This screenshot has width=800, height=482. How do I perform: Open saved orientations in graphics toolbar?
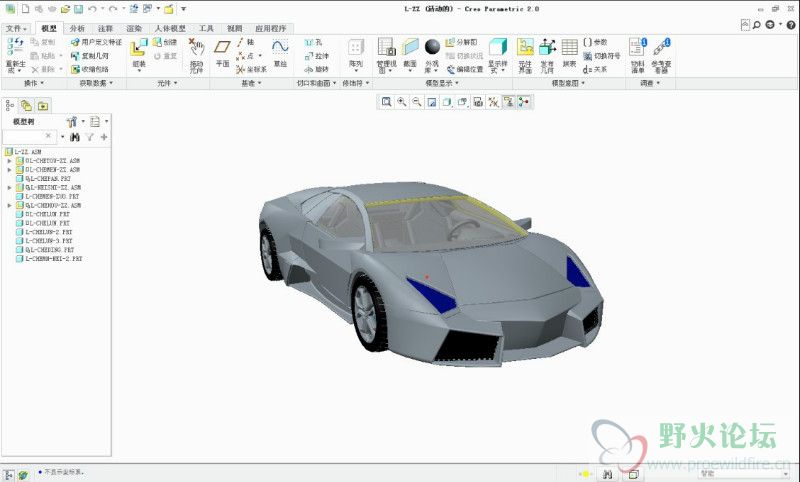tap(462, 102)
